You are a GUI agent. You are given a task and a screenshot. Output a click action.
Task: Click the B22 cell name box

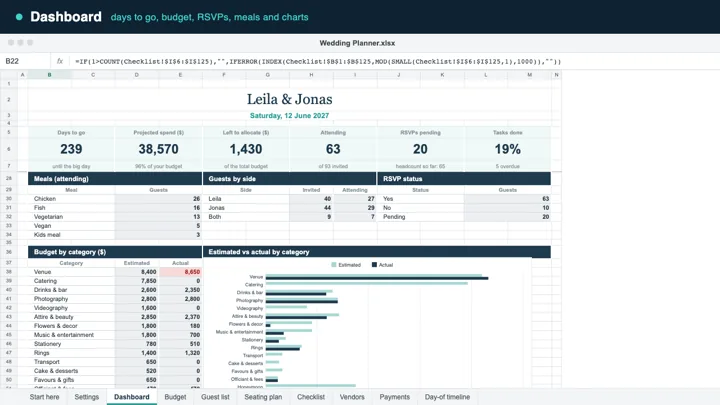point(25,61)
